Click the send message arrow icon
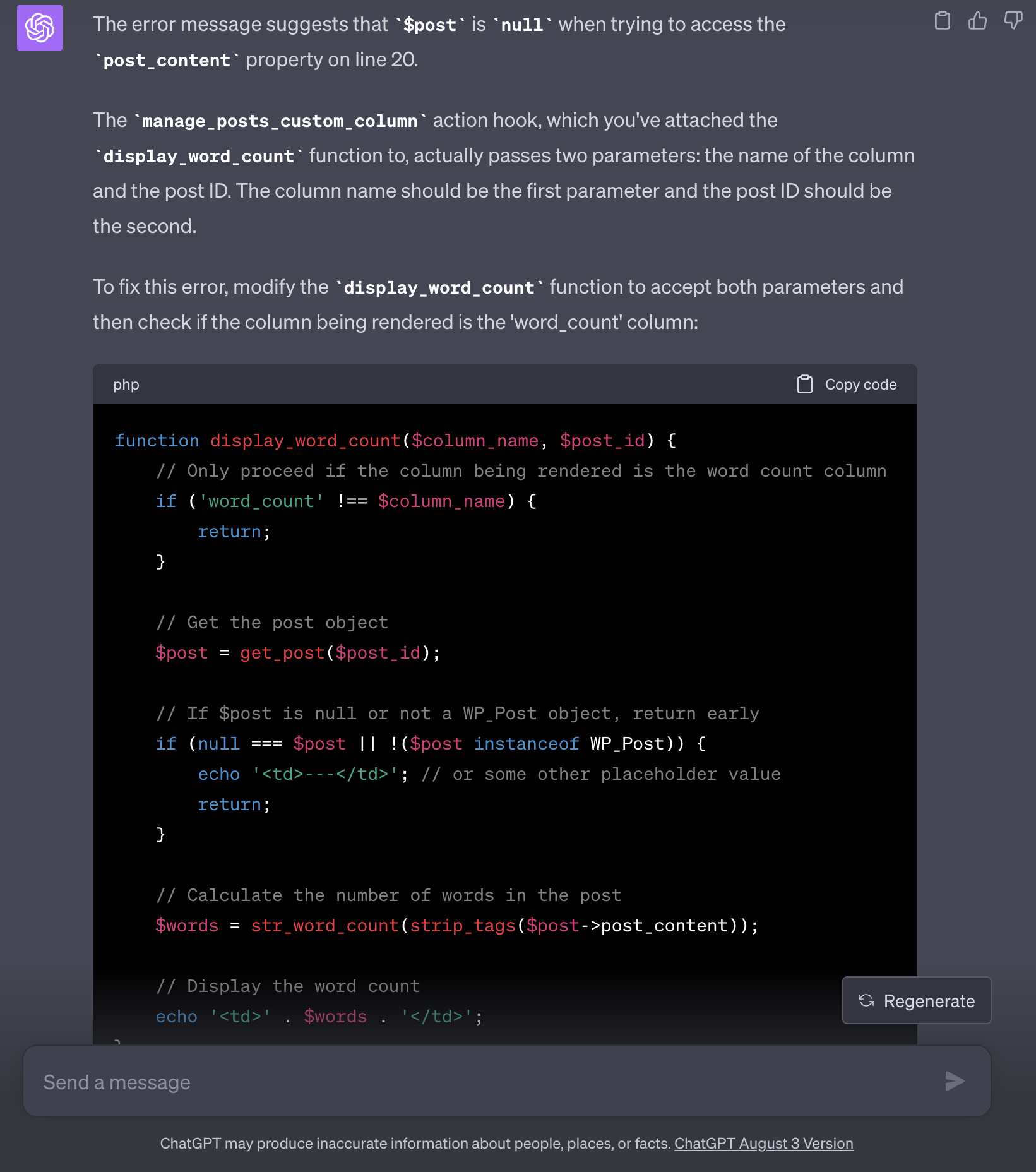This screenshot has height=1172, width=1036. [x=955, y=1081]
